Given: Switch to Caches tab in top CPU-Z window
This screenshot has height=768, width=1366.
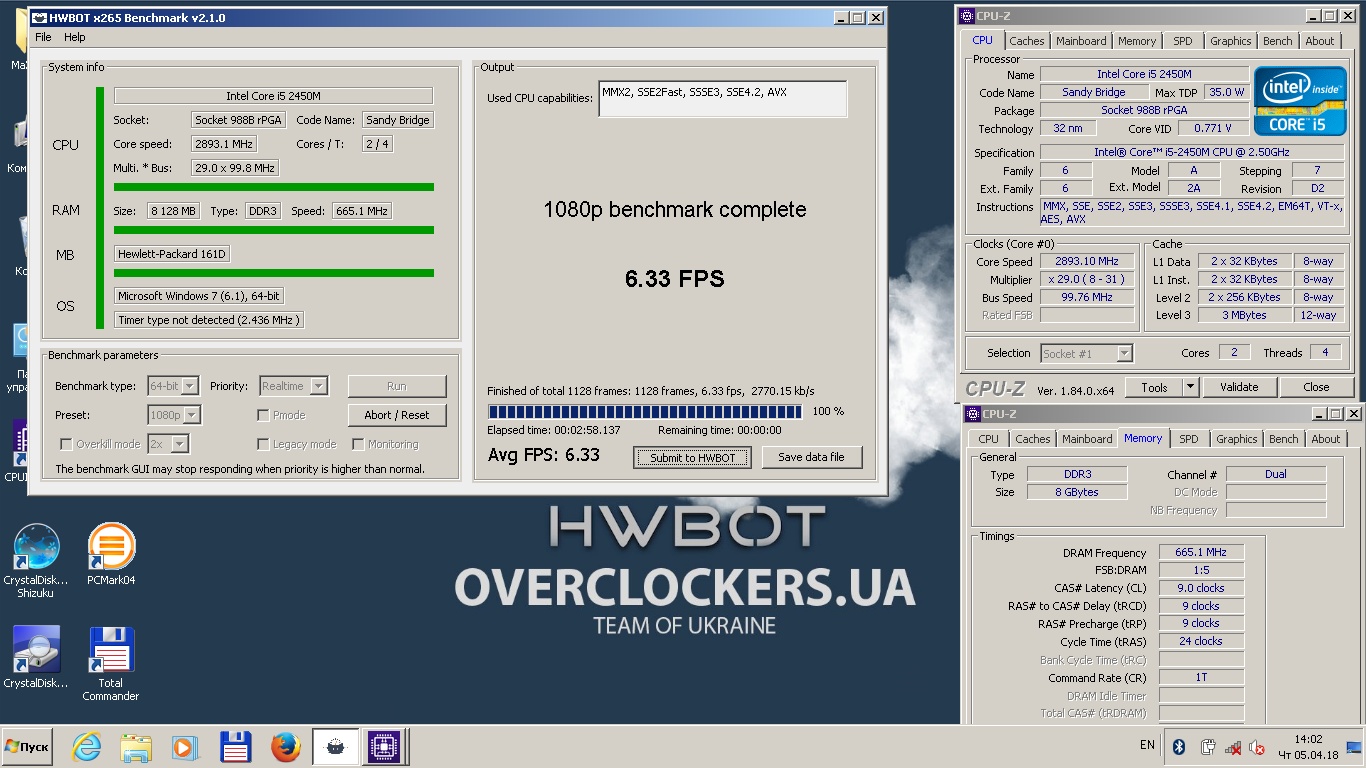Looking at the screenshot, I should 1026,41.
